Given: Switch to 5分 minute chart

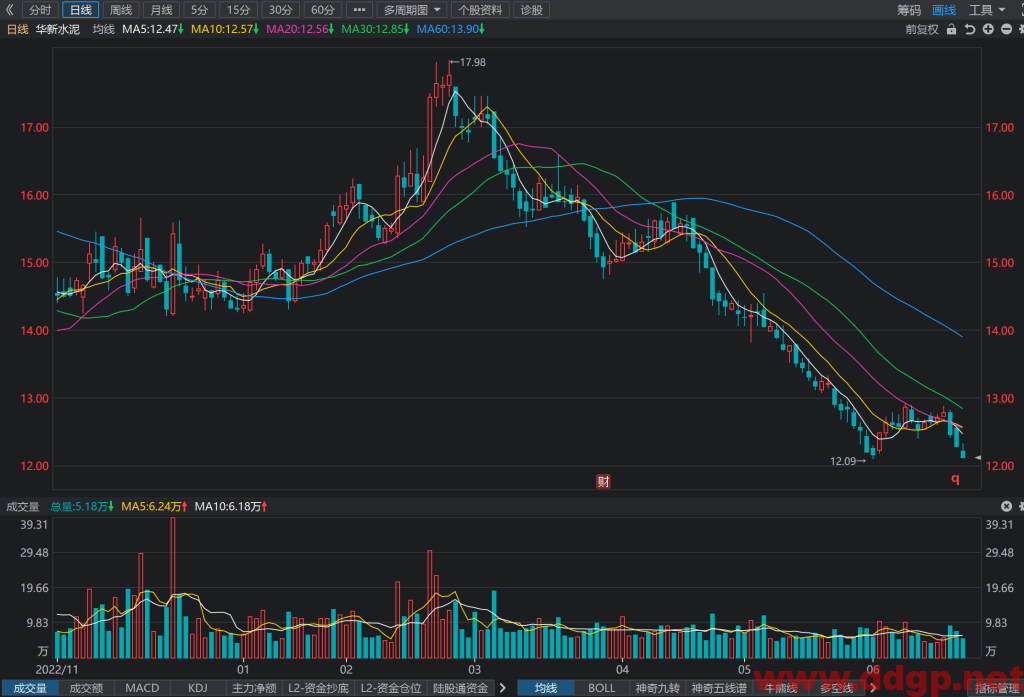Looking at the screenshot, I should click(x=200, y=10).
